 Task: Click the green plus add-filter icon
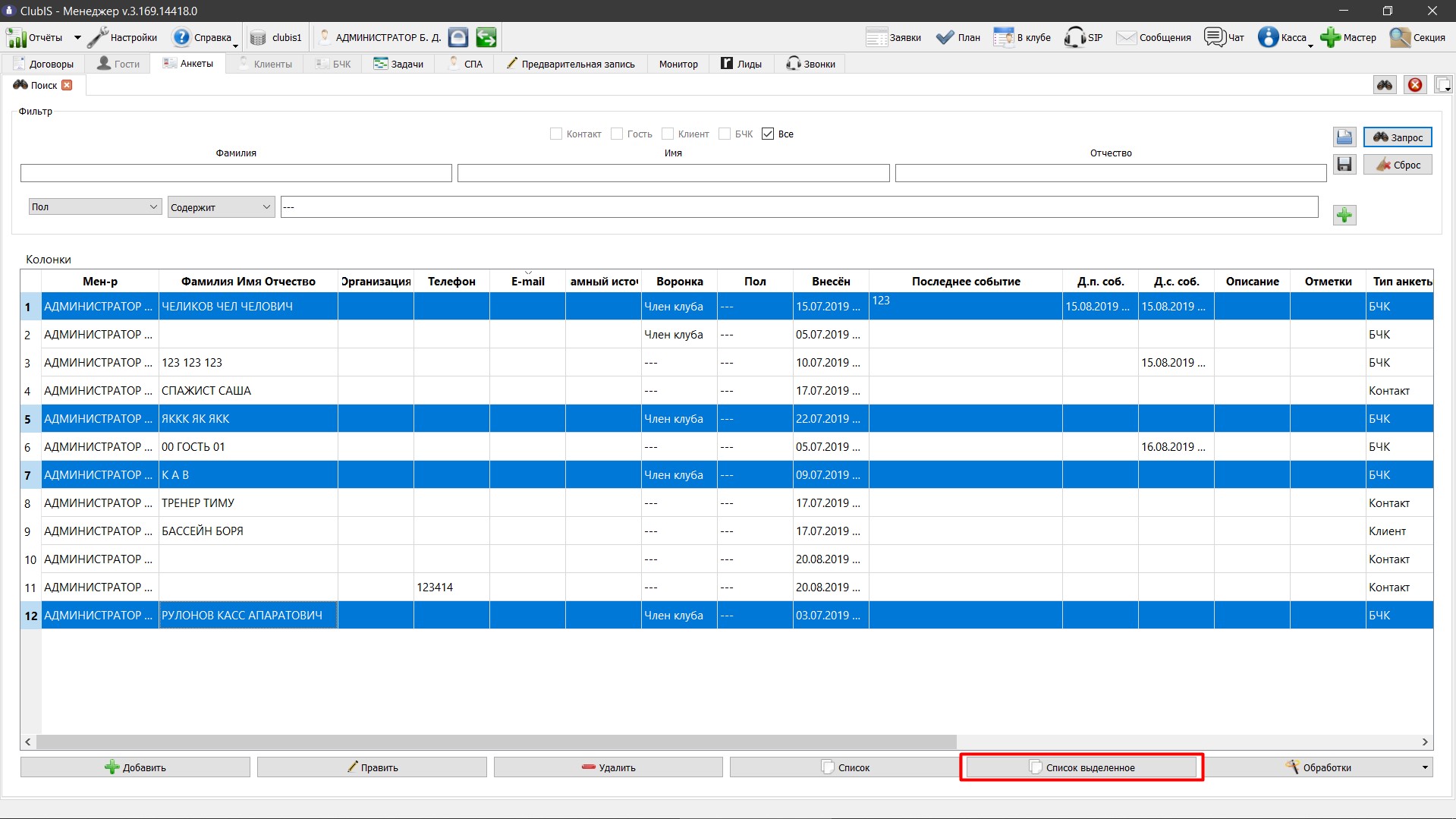(x=1344, y=216)
